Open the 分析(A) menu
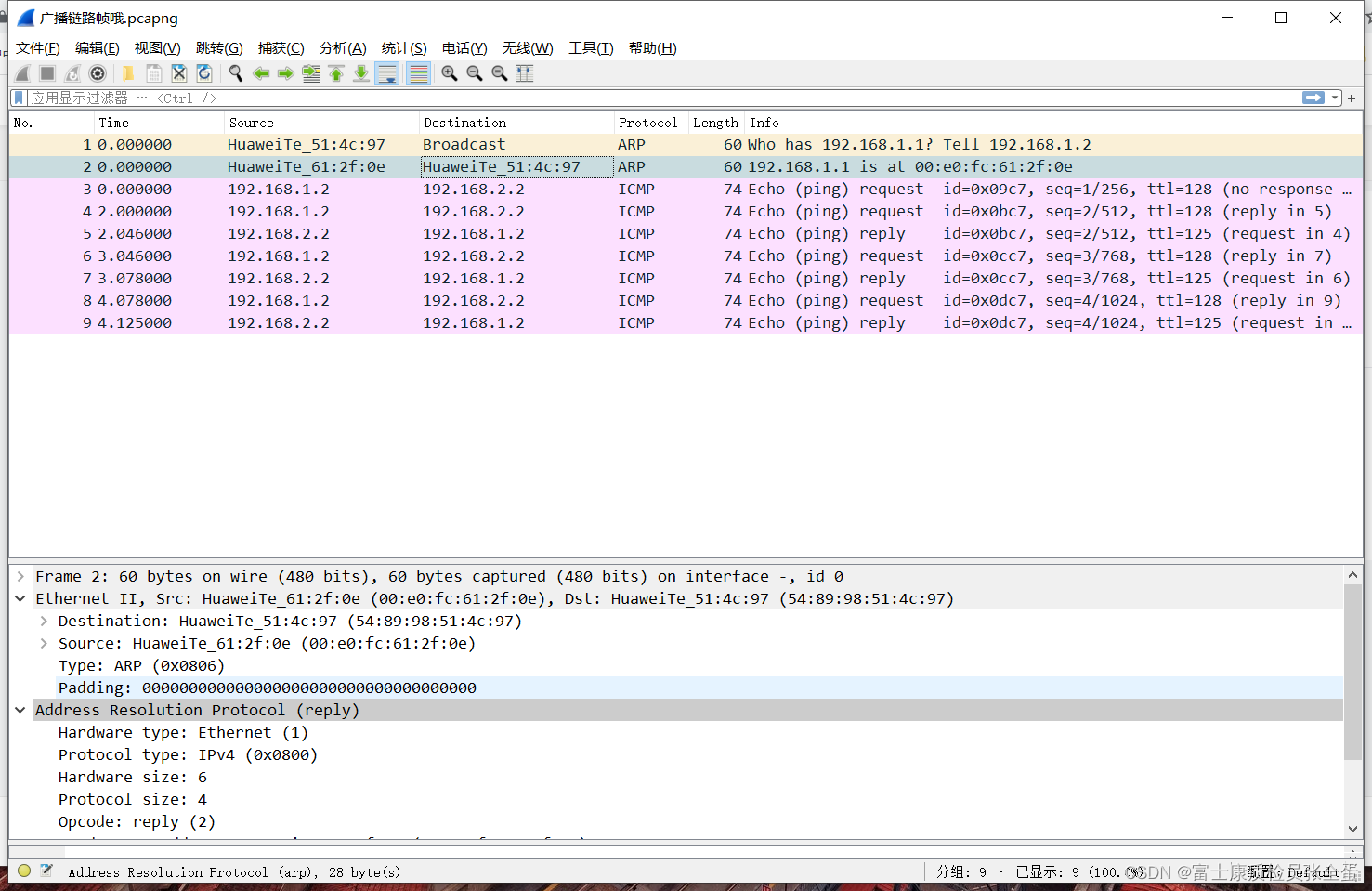The width and height of the screenshot is (1372, 891). pyautogui.click(x=343, y=48)
